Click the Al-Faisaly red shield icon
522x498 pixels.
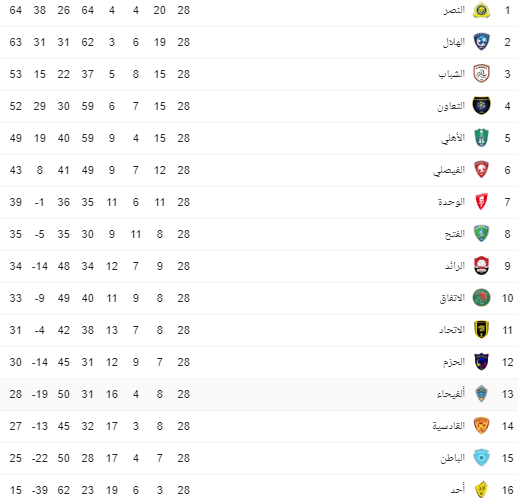point(481,170)
